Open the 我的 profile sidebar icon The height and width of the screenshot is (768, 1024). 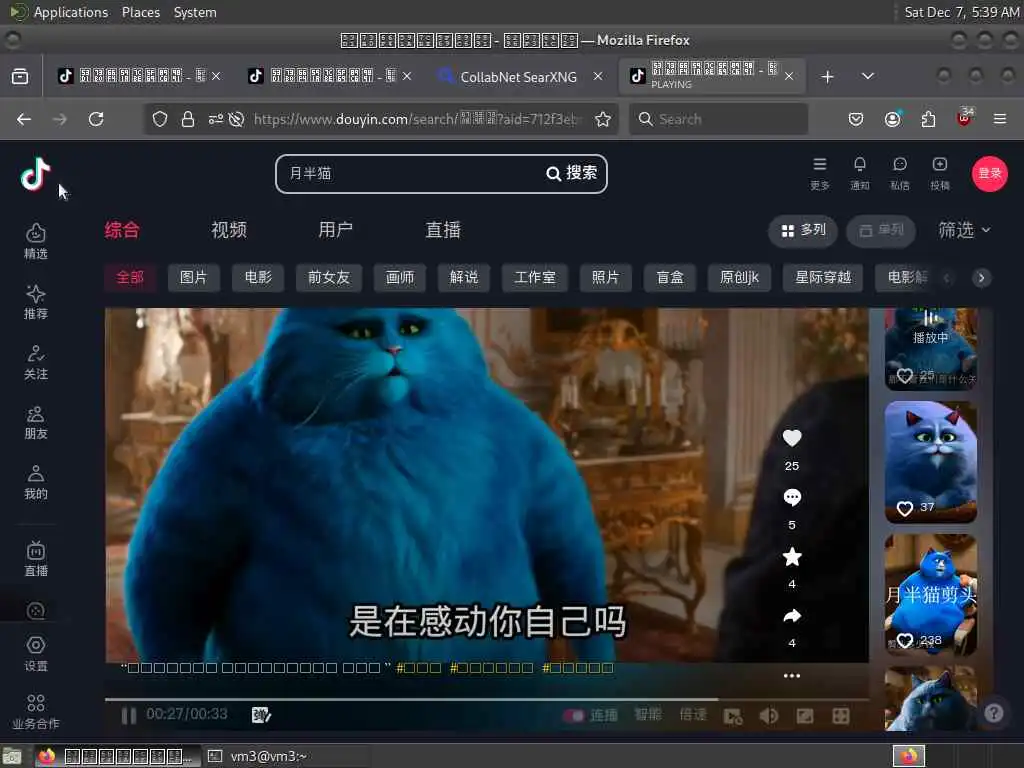[35, 482]
